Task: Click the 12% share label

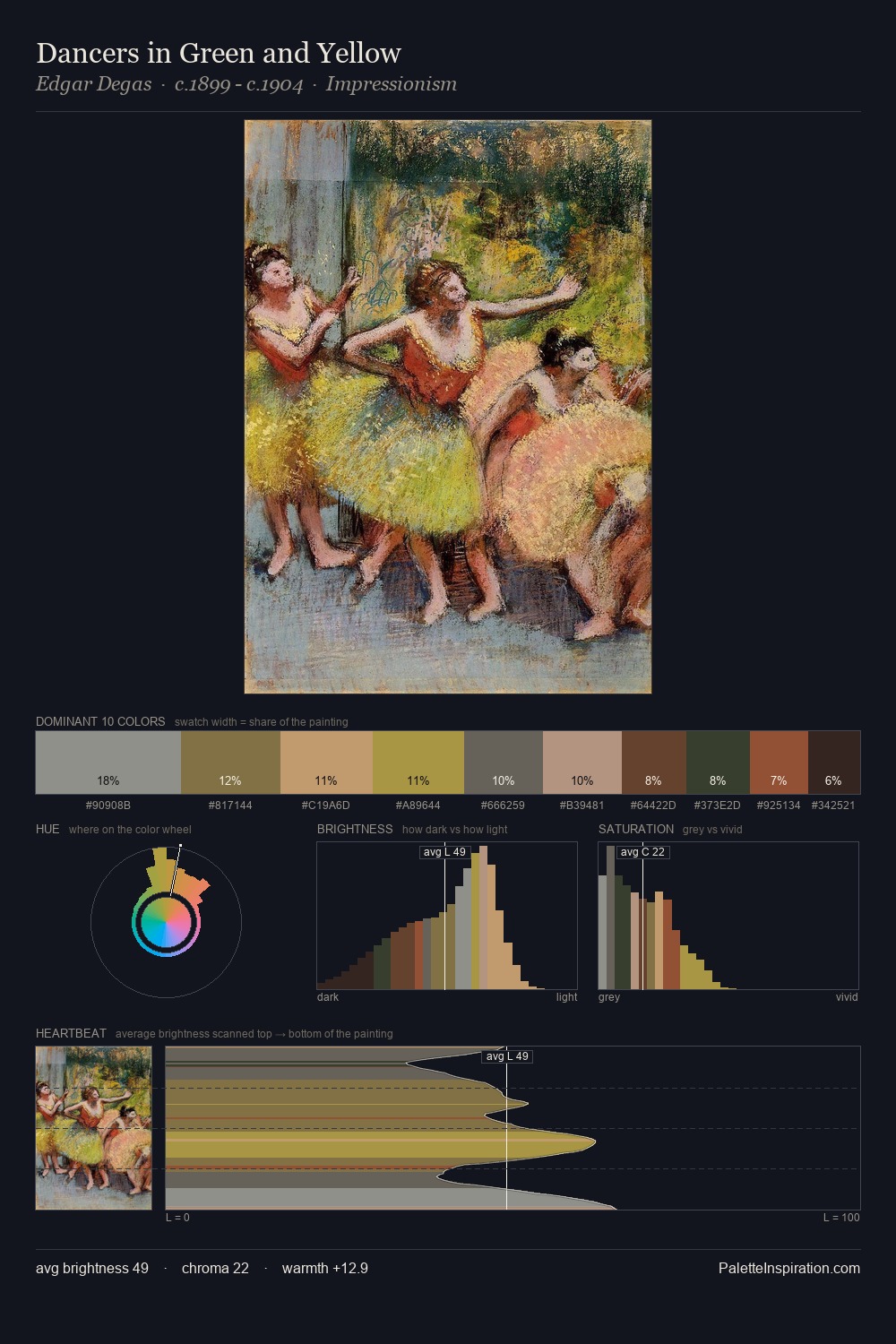Action: click(x=230, y=780)
